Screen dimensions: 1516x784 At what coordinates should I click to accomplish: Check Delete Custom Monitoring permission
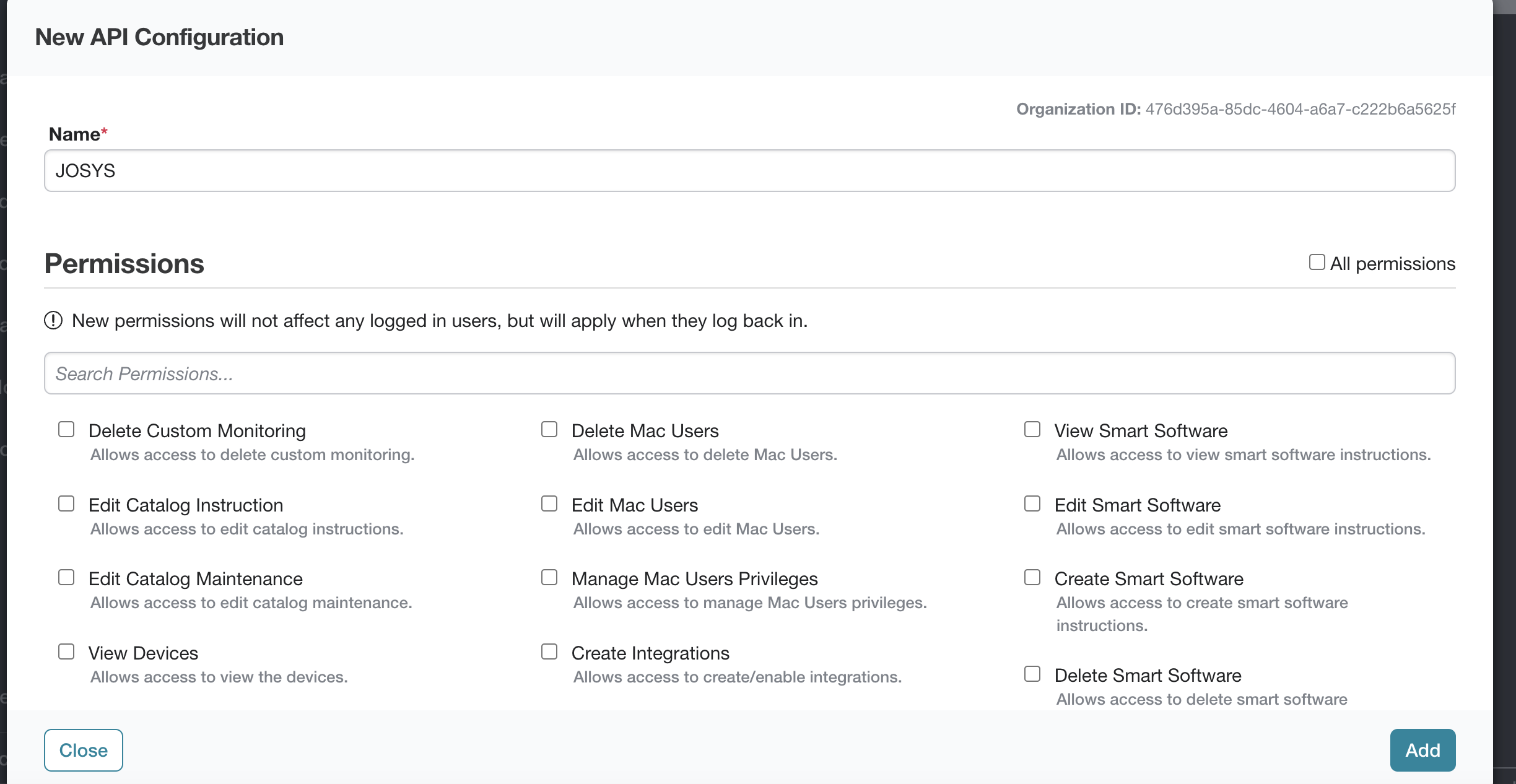click(x=66, y=429)
